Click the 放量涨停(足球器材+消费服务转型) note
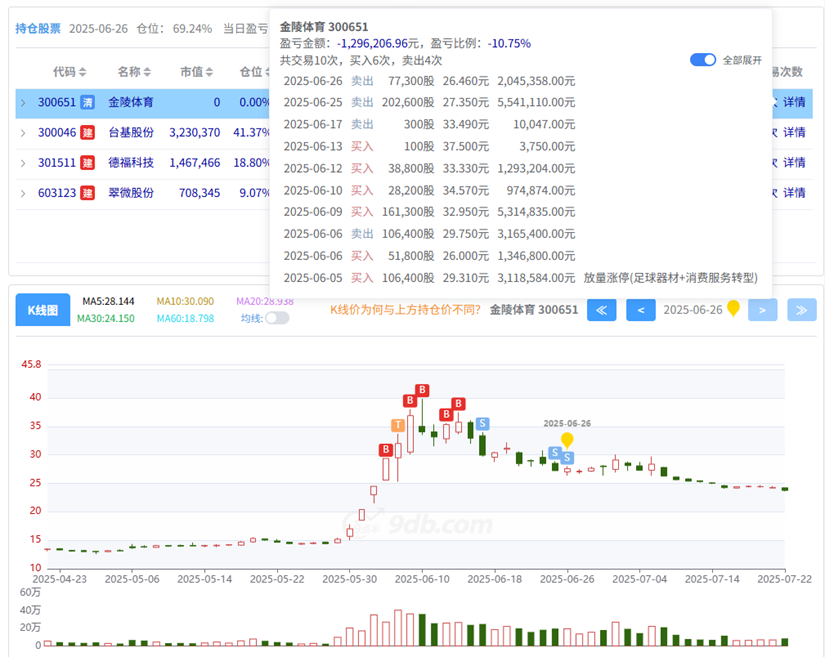 670,278
